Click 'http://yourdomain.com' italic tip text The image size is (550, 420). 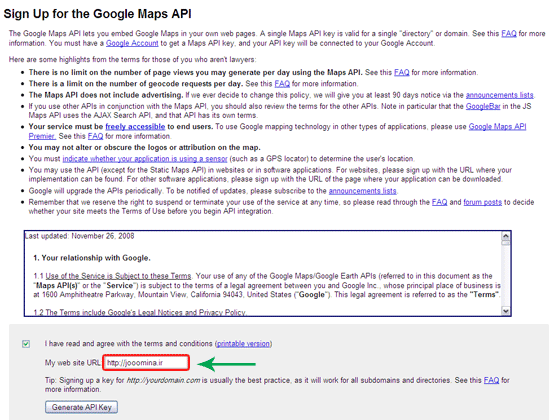(163, 380)
